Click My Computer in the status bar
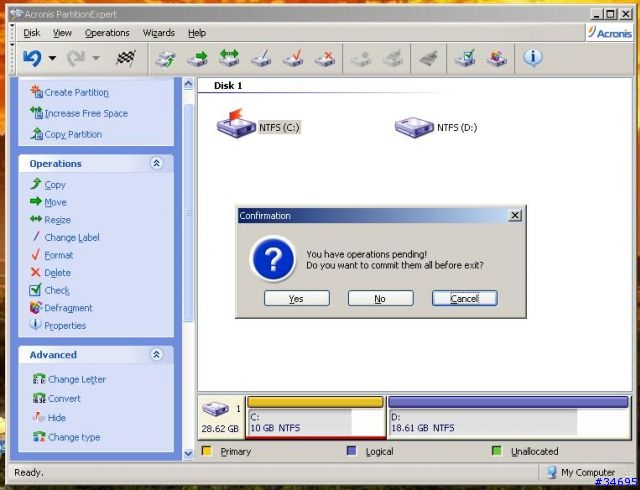This screenshot has width=640, height=490. 581,472
